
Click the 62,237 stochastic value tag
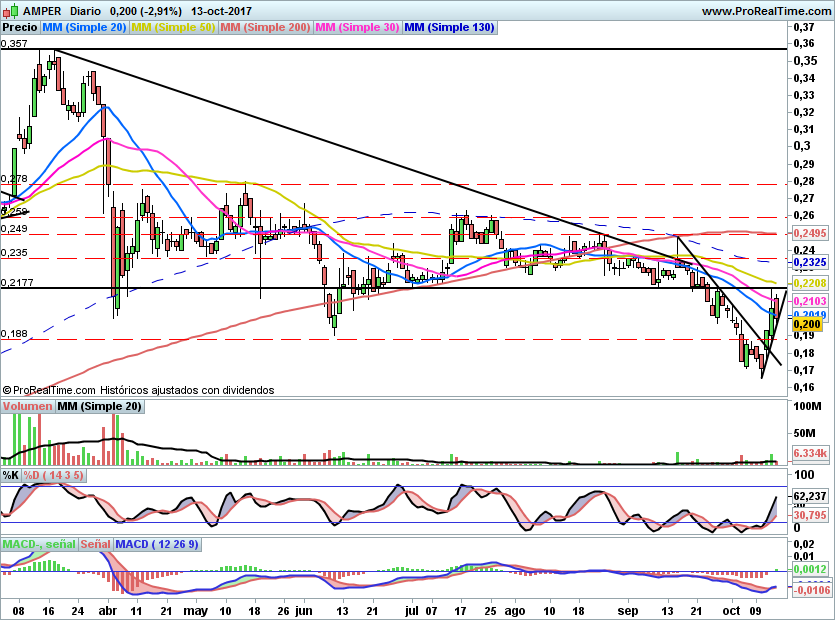810,496
